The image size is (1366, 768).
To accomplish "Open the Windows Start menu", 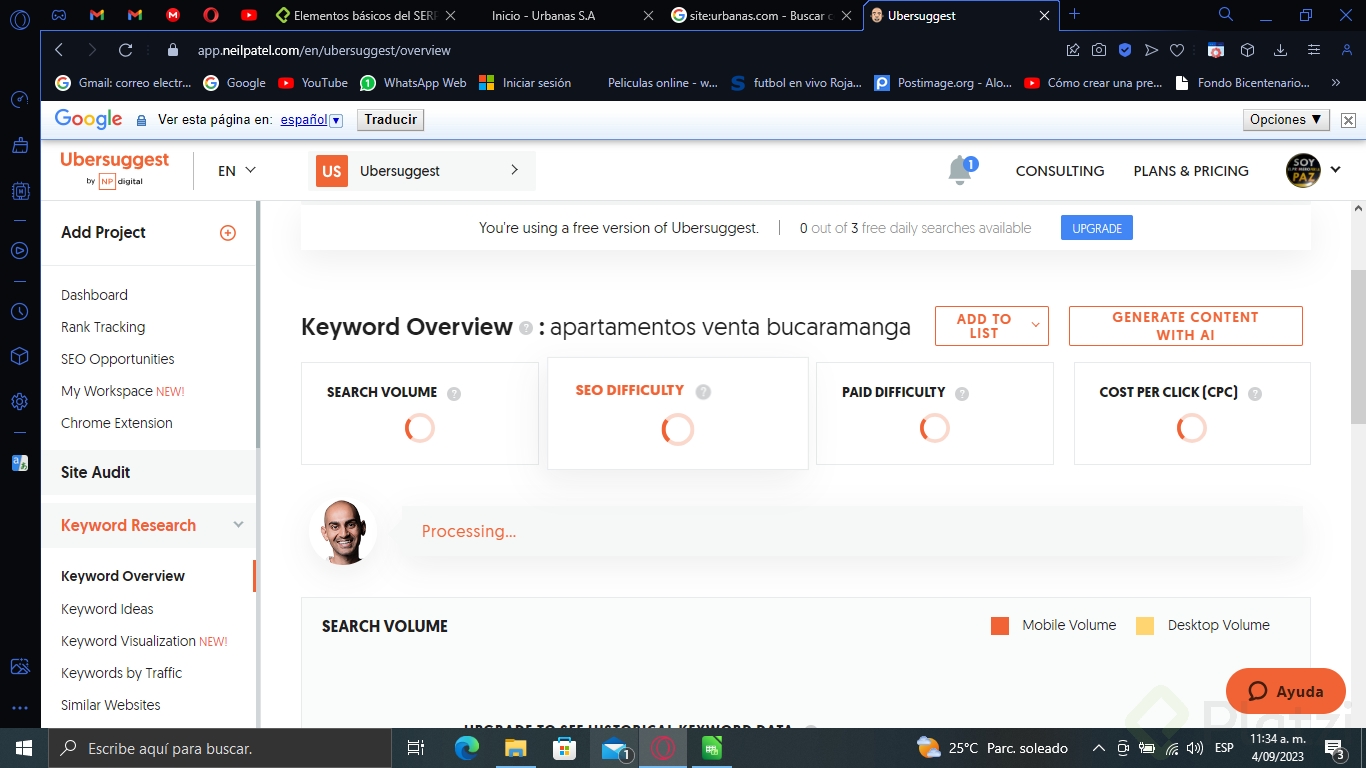I will pyautogui.click(x=23, y=748).
